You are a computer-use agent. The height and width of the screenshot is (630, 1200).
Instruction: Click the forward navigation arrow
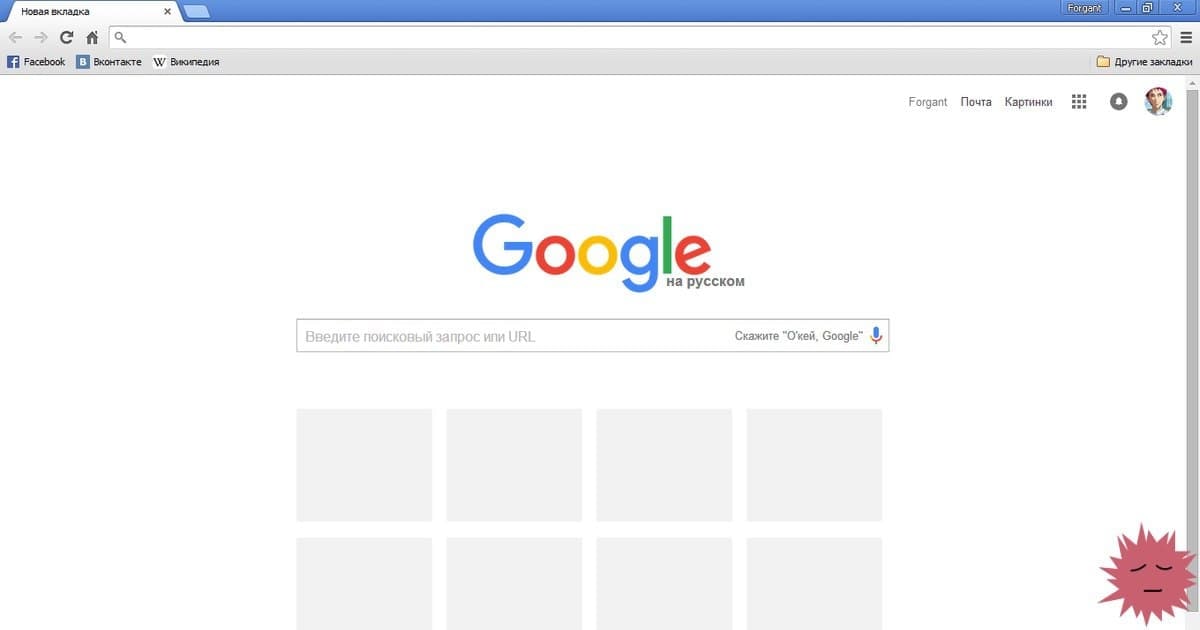(x=41, y=37)
